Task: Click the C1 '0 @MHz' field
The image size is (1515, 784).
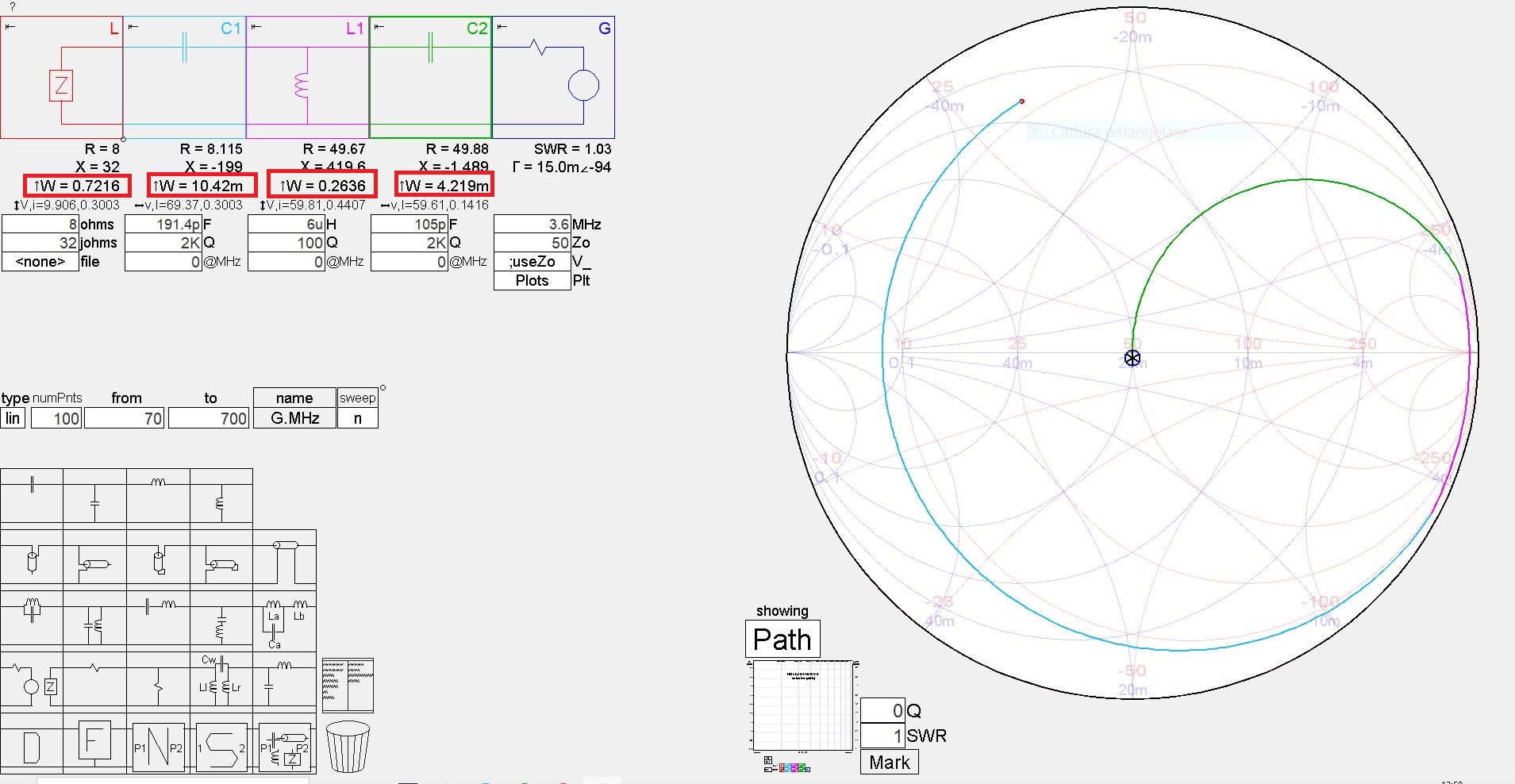Action: (x=163, y=261)
